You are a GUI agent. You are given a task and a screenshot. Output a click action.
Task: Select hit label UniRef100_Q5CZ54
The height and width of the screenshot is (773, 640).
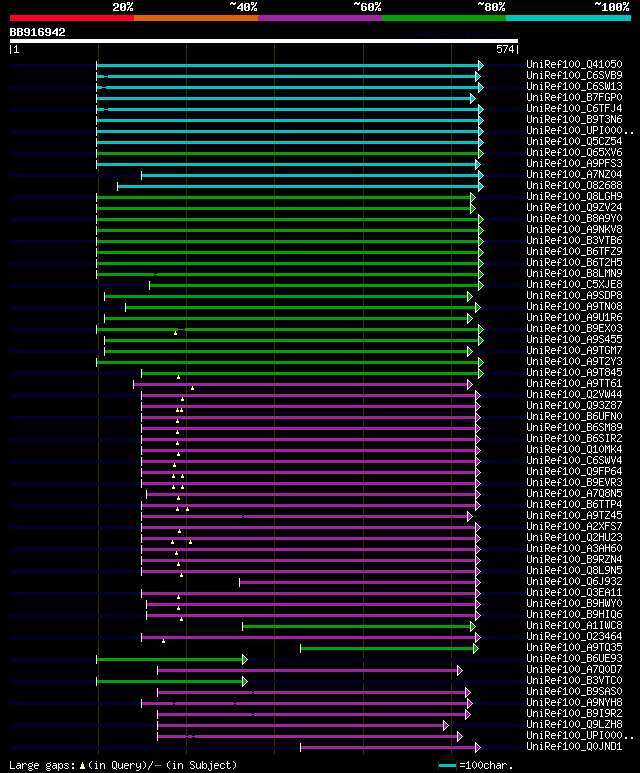574,141
